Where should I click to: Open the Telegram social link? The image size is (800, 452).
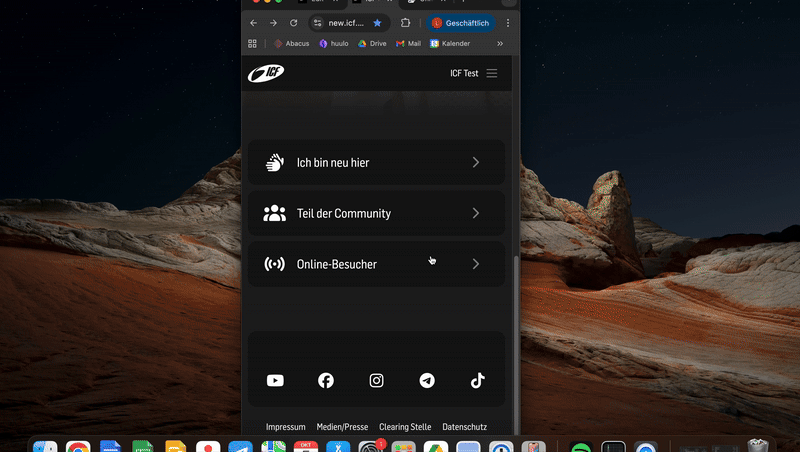427,381
